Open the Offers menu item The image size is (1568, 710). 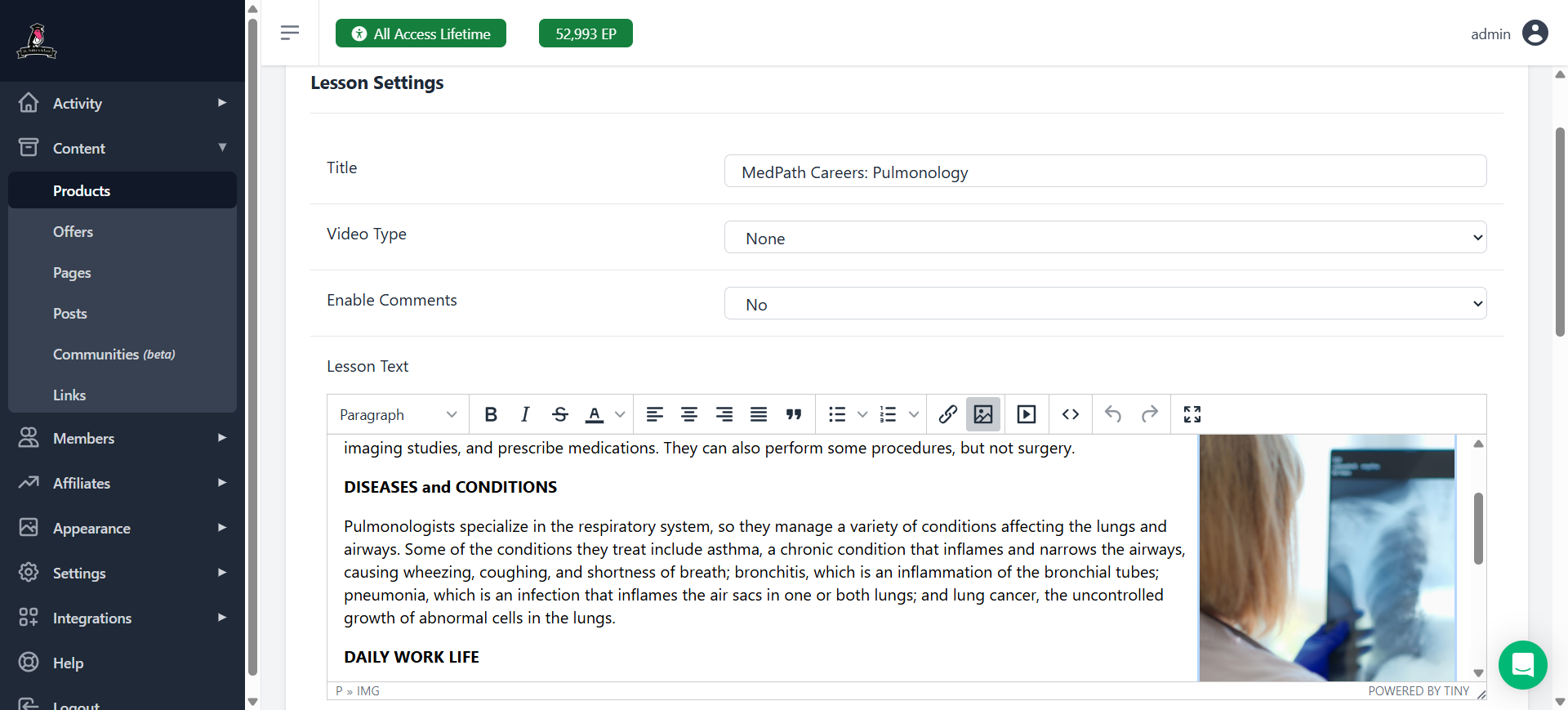tap(73, 232)
